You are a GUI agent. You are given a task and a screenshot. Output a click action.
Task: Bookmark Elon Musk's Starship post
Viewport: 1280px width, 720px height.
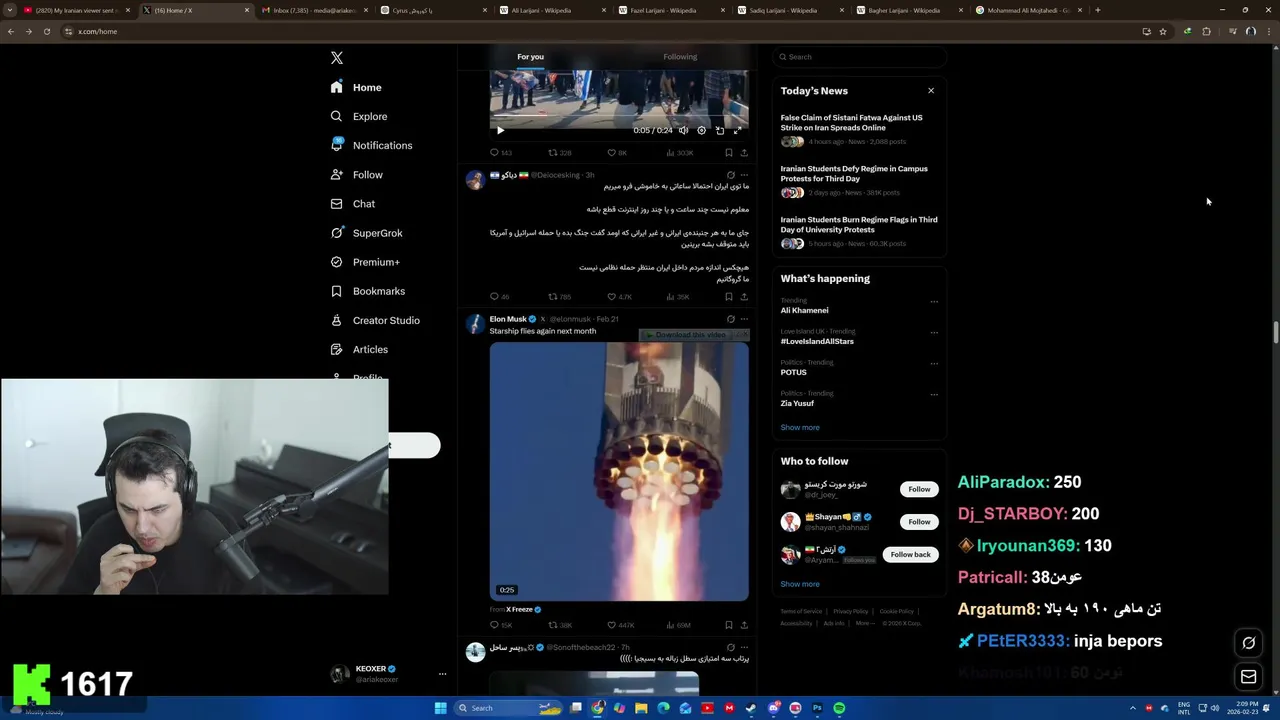(728, 625)
